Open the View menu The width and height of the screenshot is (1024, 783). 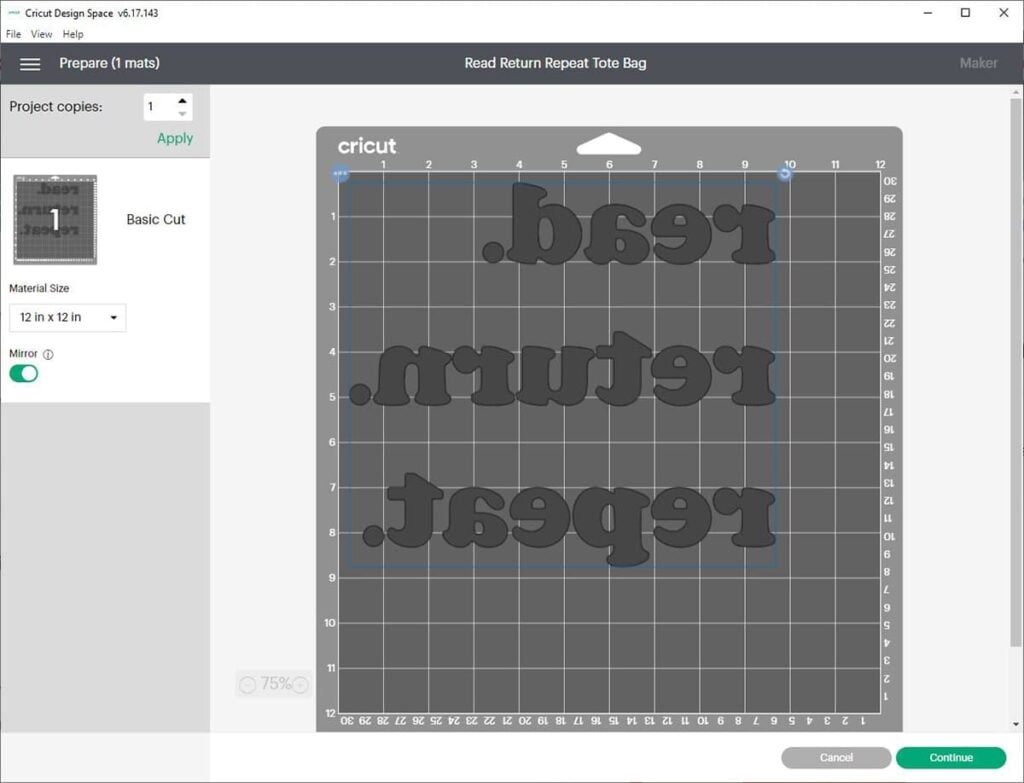point(41,34)
